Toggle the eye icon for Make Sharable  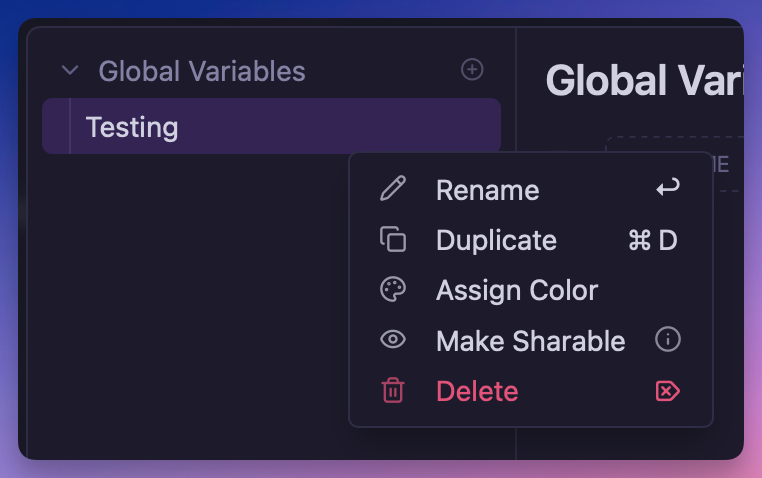click(393, 340)
